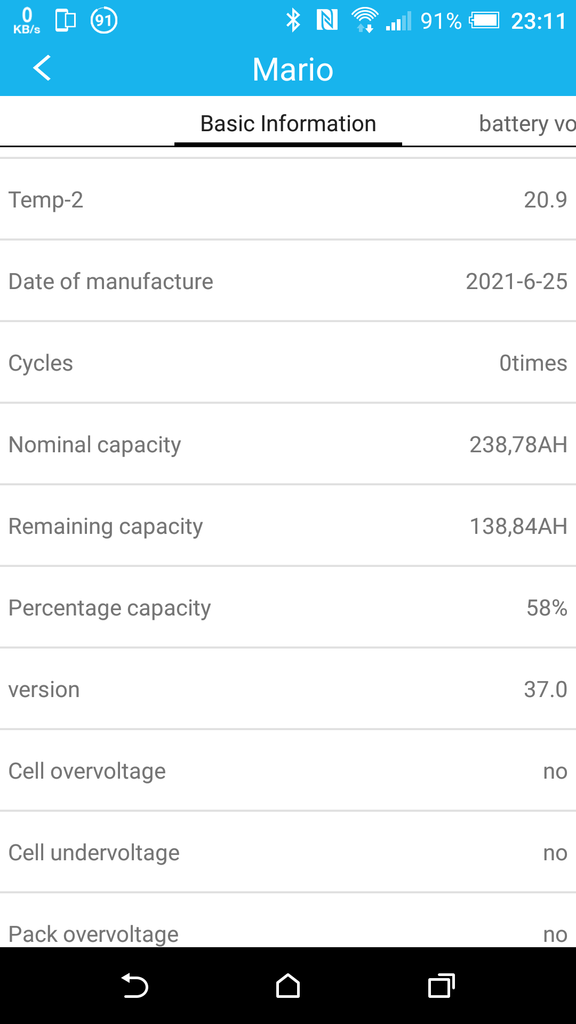The width and height of the screenshot is (576, 1024).
Task: Select Date of manufacture row
Action: 288,281
